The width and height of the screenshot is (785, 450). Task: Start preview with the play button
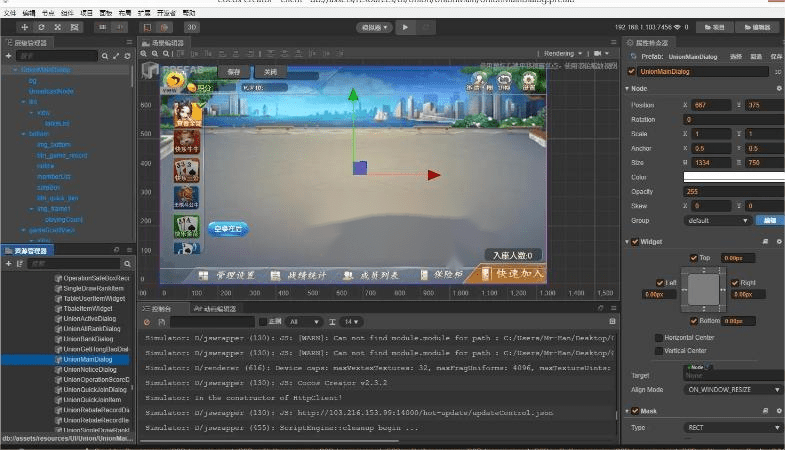click(x=405, y=27)
